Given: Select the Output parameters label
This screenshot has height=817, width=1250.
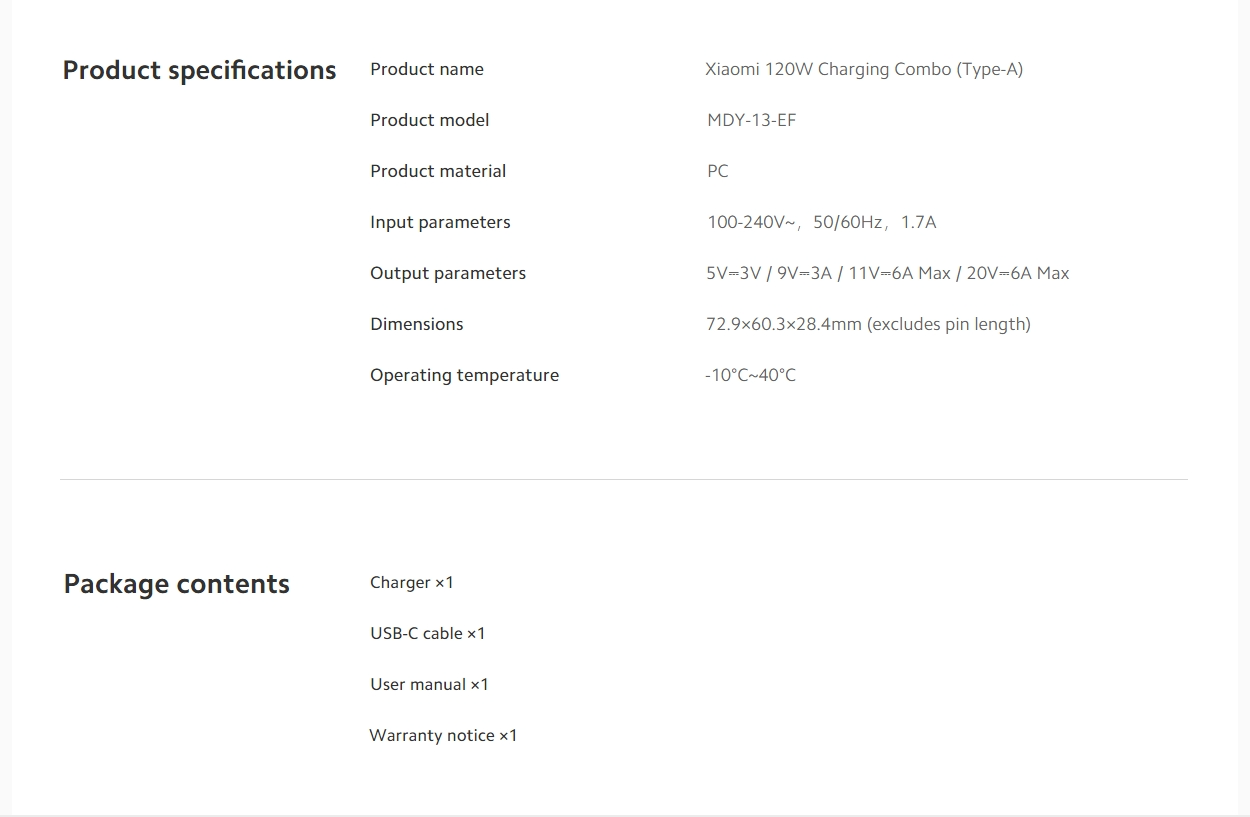Looking at the screenshot, I should [x=448, y=273].
